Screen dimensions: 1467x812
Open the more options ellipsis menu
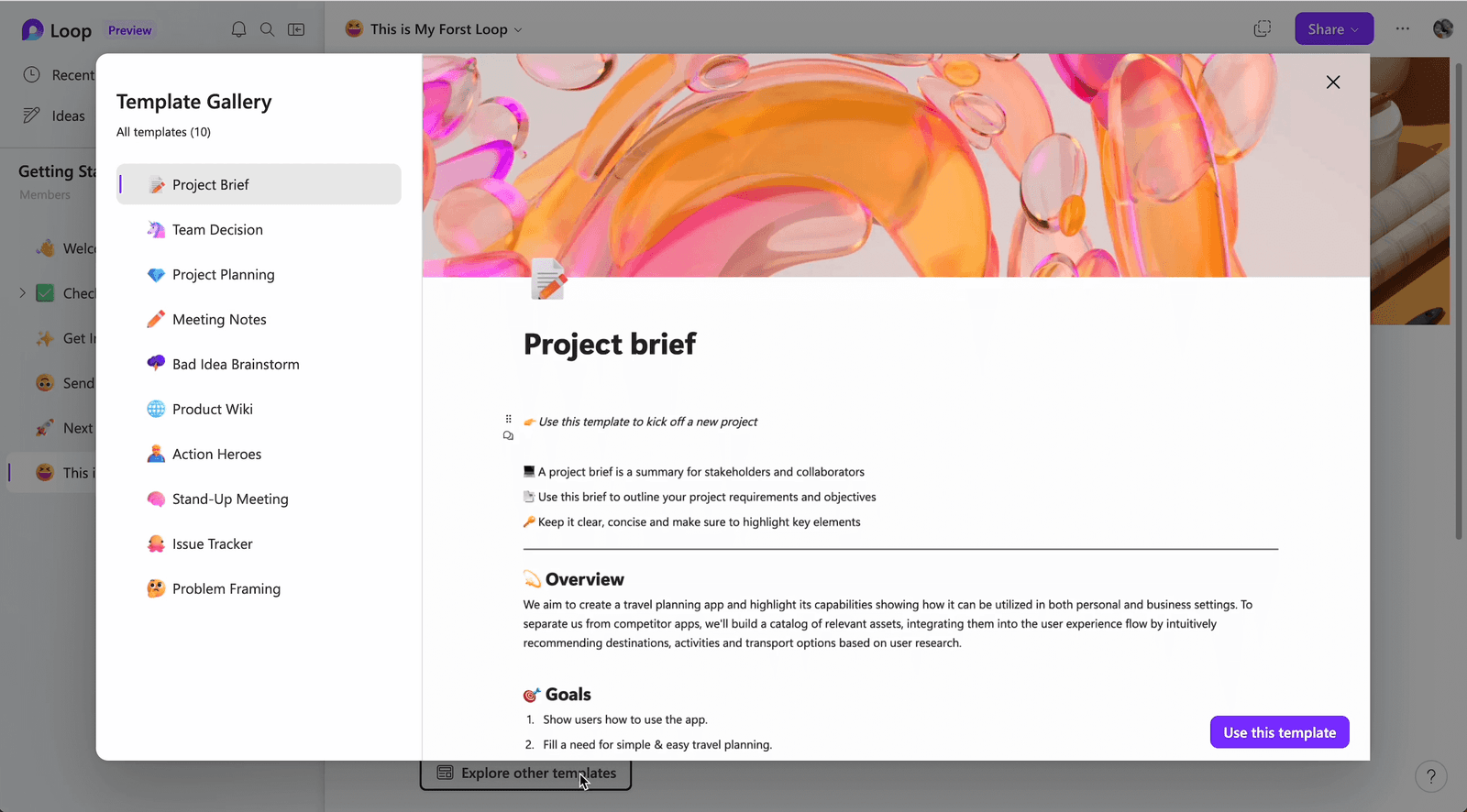click(1402, 28)
